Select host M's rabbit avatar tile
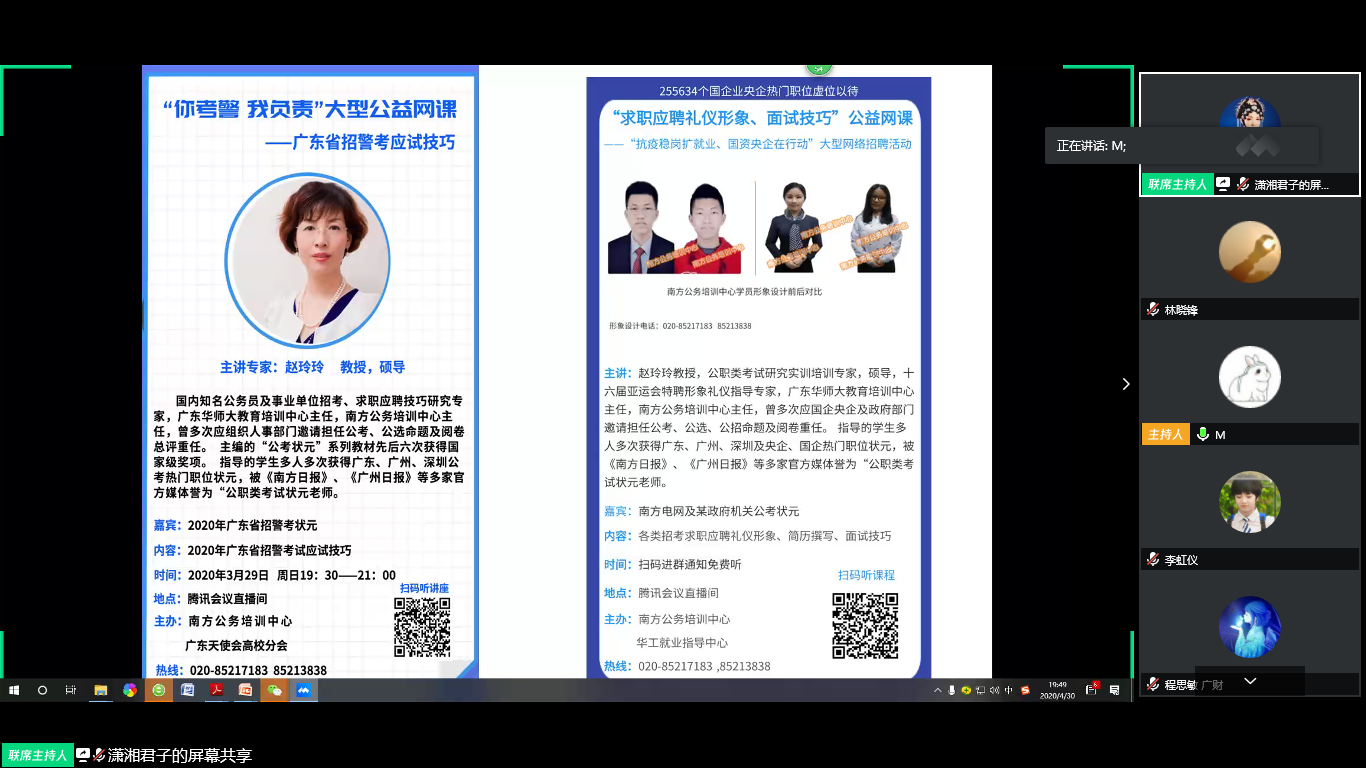This screenshot has width=1366, height=768. click(x=1250, y=377)
